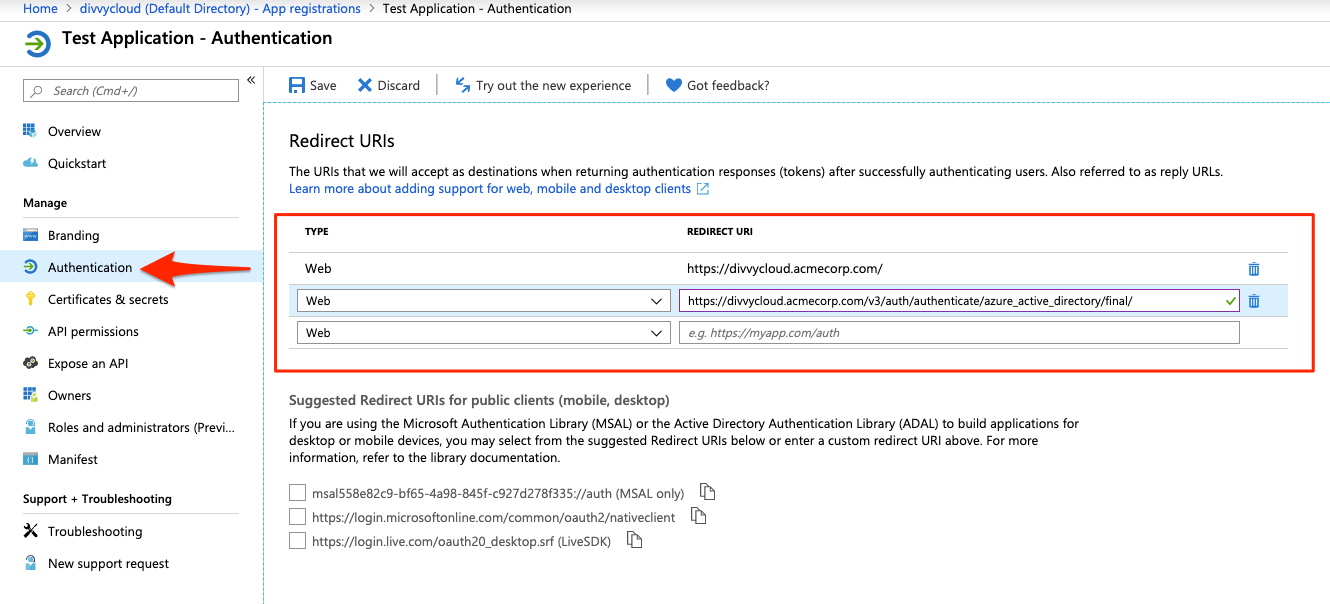Open New support request
The image size is (1330, 604).
point(108,563)
